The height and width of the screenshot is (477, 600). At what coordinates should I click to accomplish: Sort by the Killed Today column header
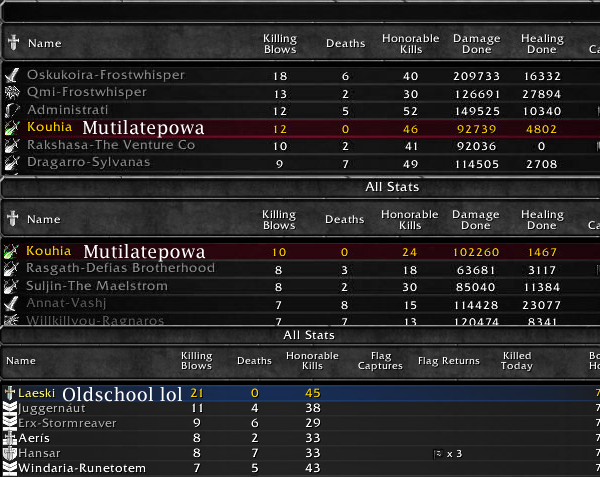tap(517, 361)
